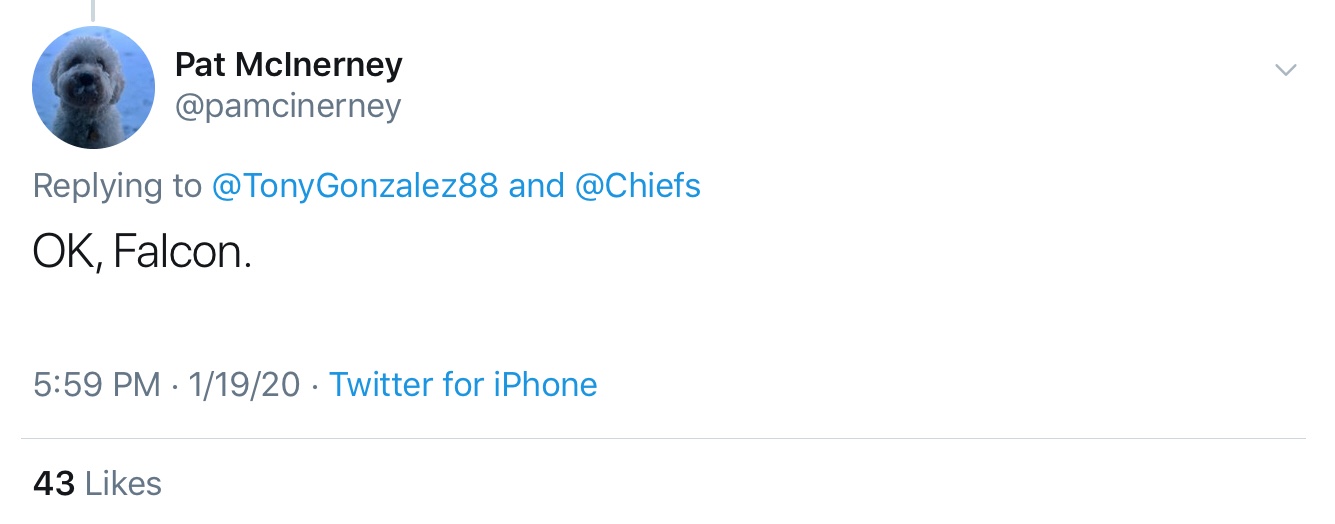View the 43 Likes list
The image size is (1335, 524).
click(97, 484)
